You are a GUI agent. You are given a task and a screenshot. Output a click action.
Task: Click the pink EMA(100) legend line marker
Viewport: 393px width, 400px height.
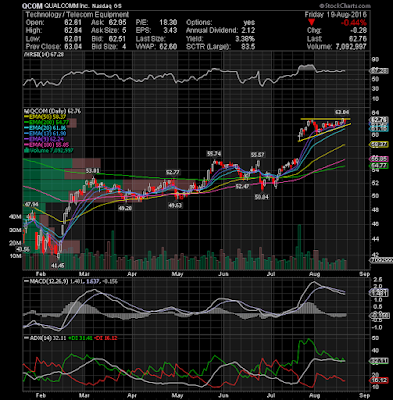tap(27, 145)
